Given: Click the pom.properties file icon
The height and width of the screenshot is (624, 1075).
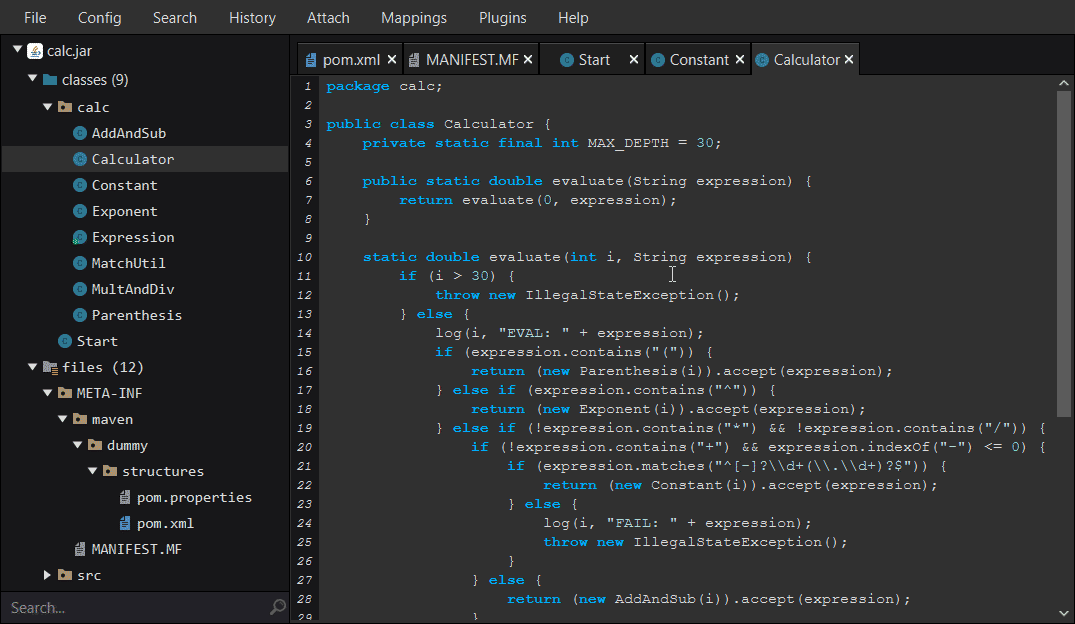Looking at the screenshot, I should tap(125, 497).
